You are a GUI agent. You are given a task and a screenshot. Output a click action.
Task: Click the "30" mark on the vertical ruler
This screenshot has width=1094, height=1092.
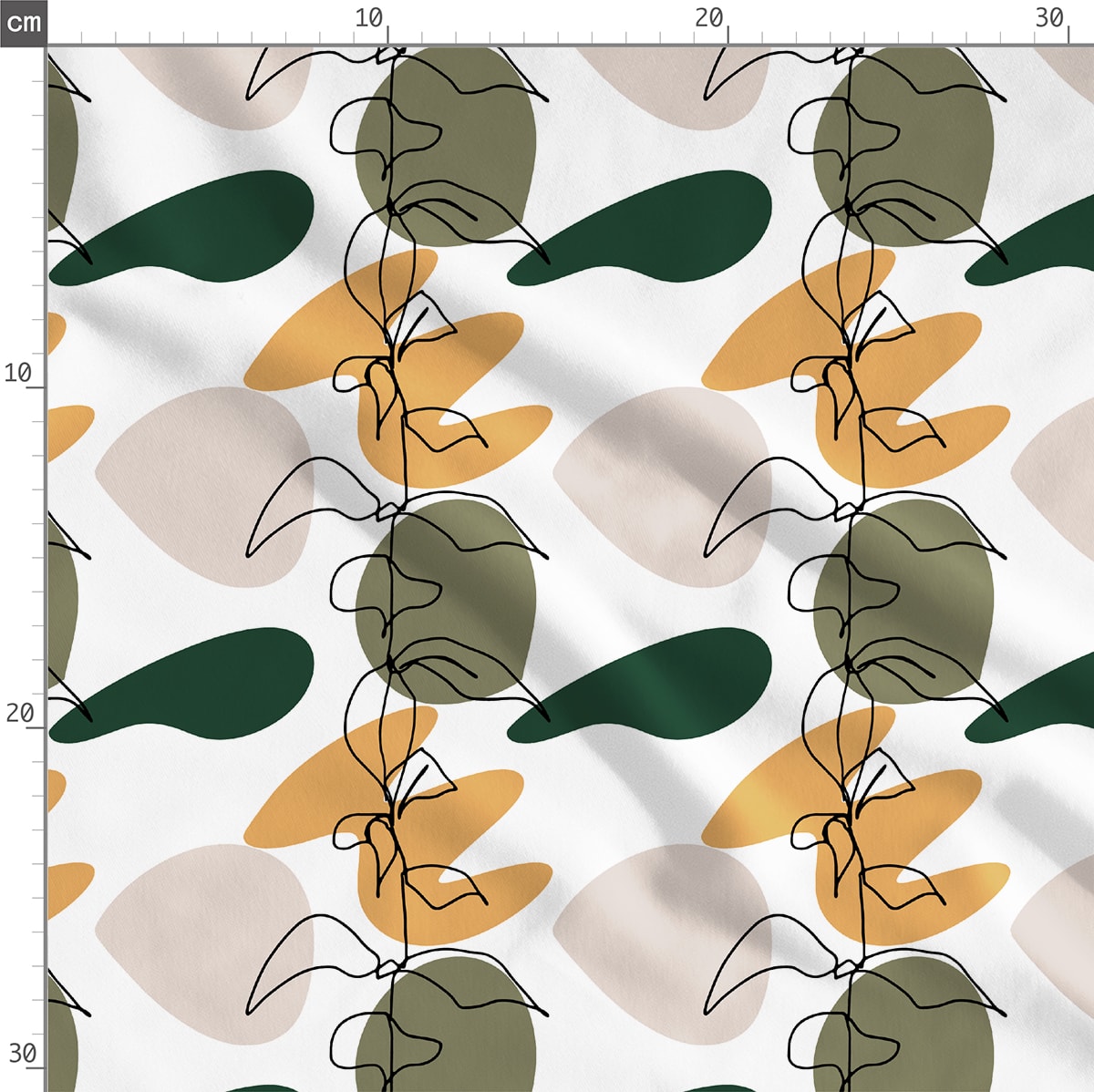[x=22, y=1054]
